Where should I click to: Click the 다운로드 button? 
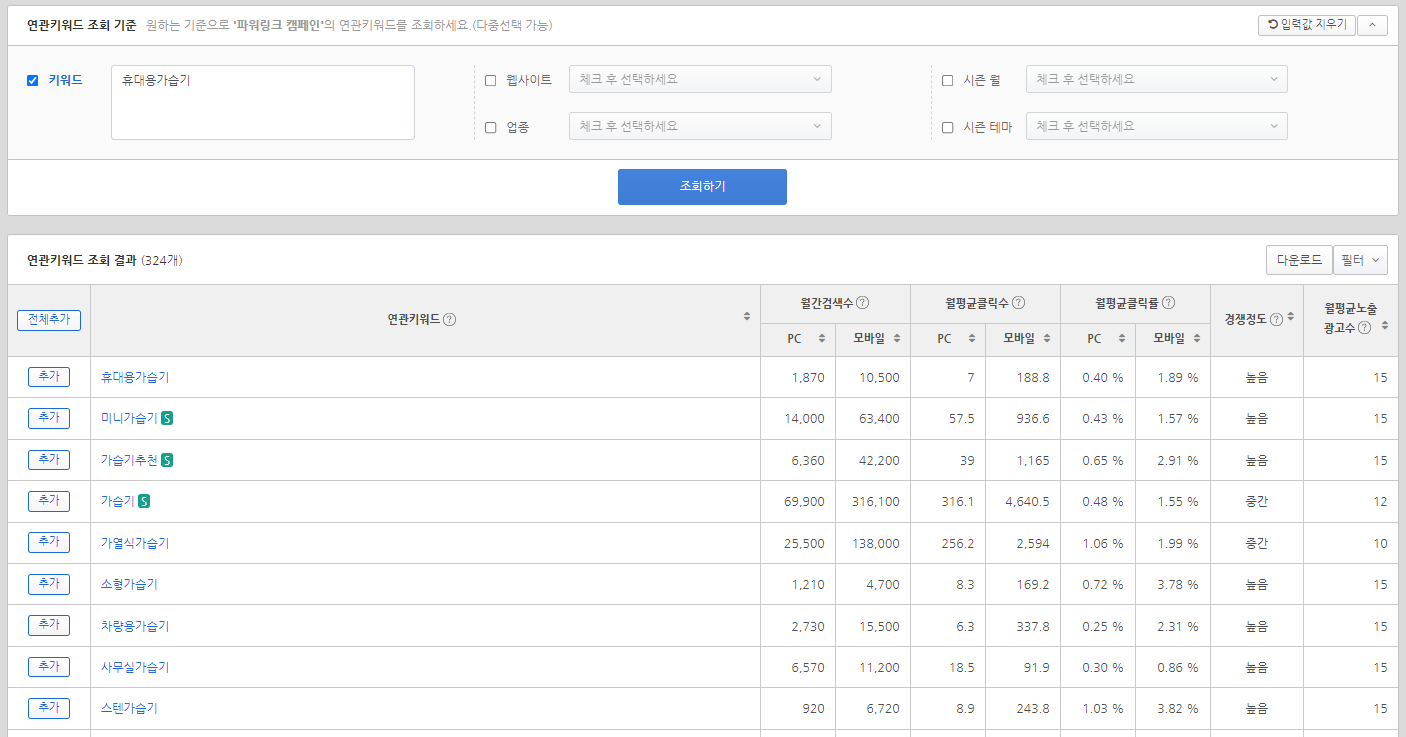pyautogui.click(x=1299, y=260)
